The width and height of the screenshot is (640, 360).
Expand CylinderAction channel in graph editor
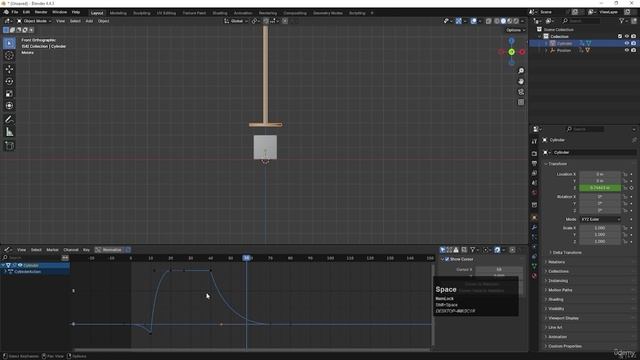click(5, 272)
